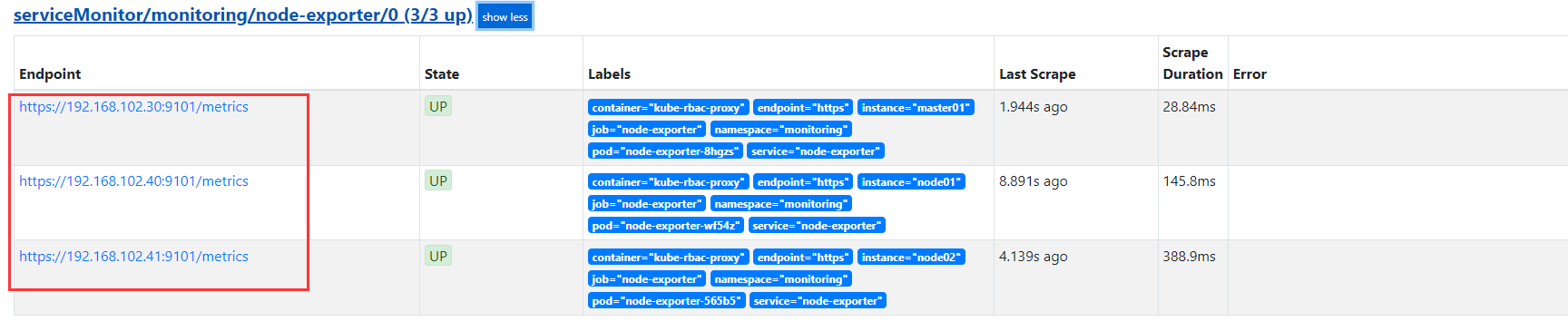The height and width of the screenshot is (331, 1568).
Task: Click service="node-exporter" label in node01 row
Action: (817, 226)
